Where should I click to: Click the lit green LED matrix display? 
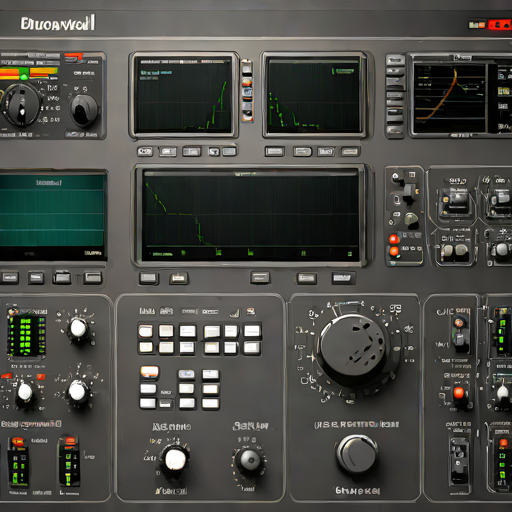point(27,335)
